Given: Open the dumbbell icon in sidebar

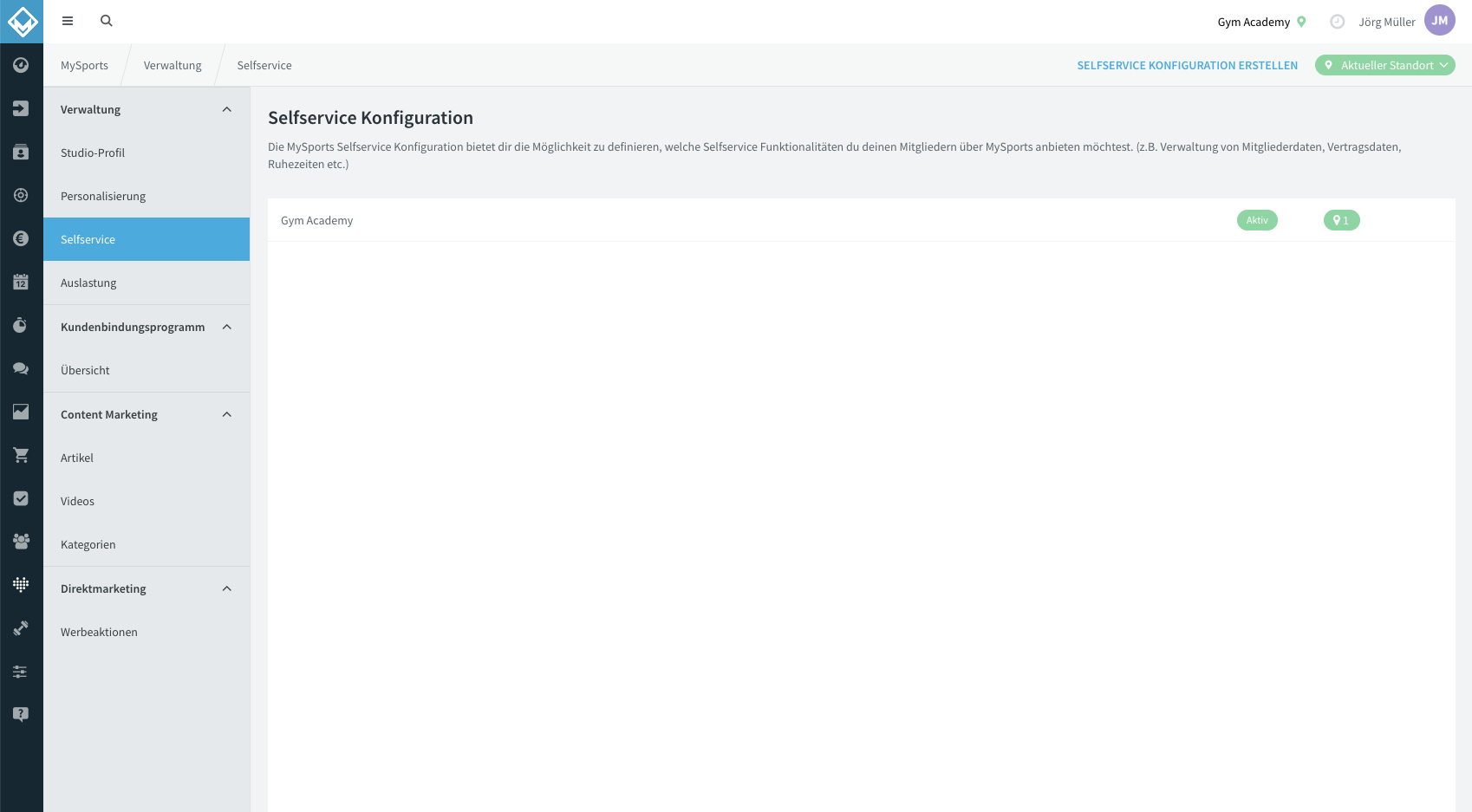Looking at the screenshot, I should pos(21,628).
